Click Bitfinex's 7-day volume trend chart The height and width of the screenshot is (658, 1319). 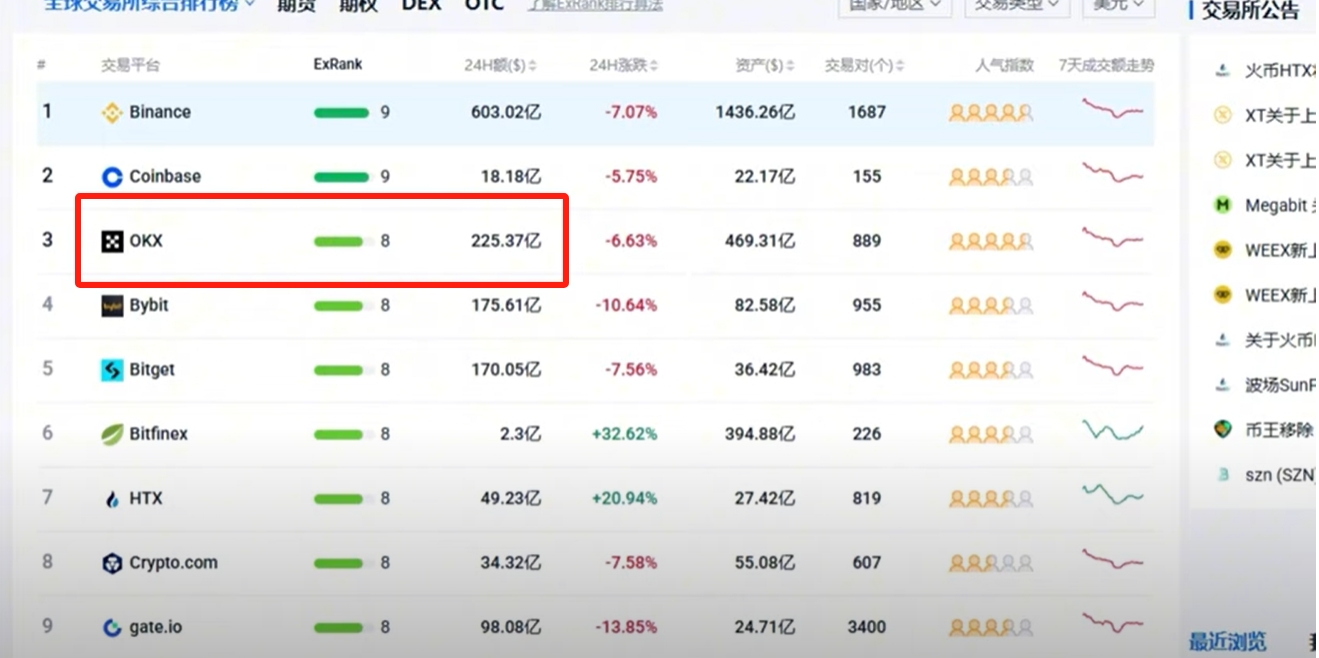pos(1112,432)
